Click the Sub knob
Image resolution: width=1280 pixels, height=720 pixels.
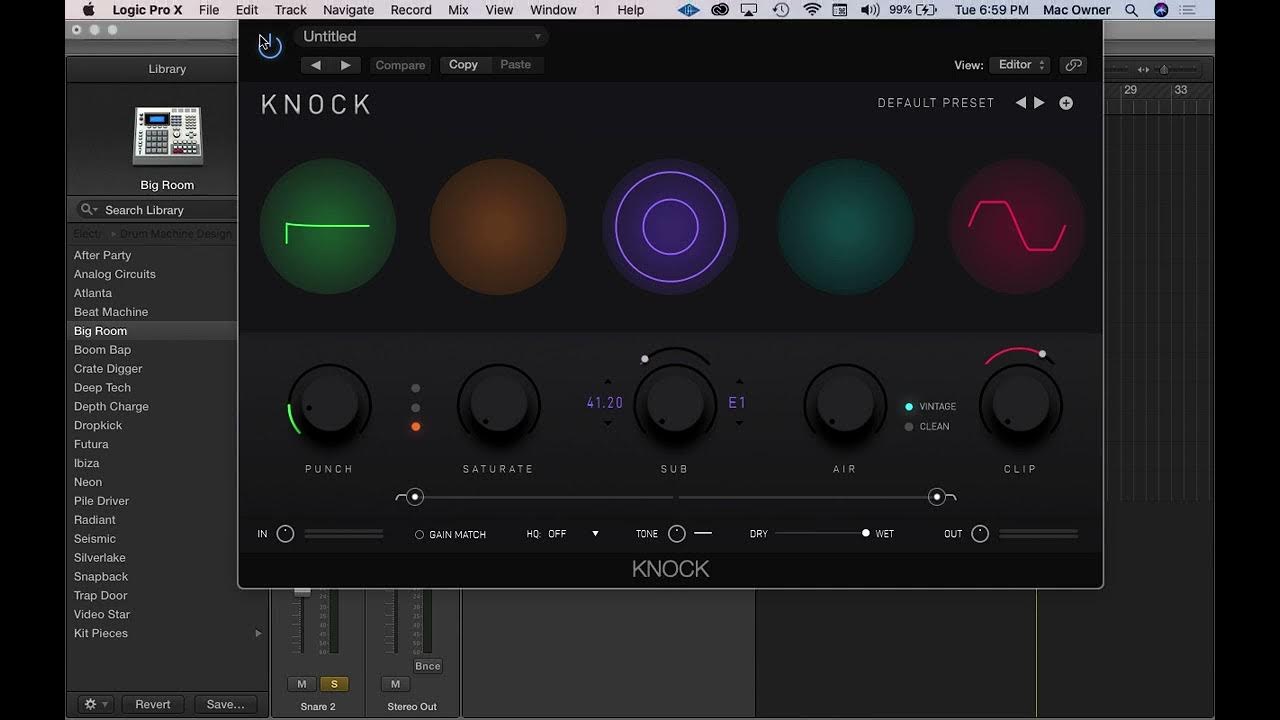click(675, 406)
